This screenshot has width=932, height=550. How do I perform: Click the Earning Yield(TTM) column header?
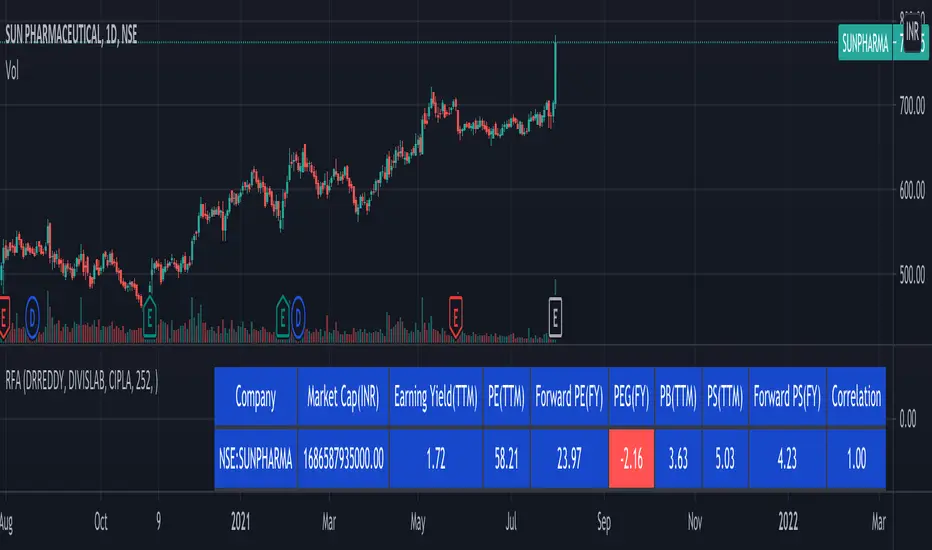pos(436,397)
